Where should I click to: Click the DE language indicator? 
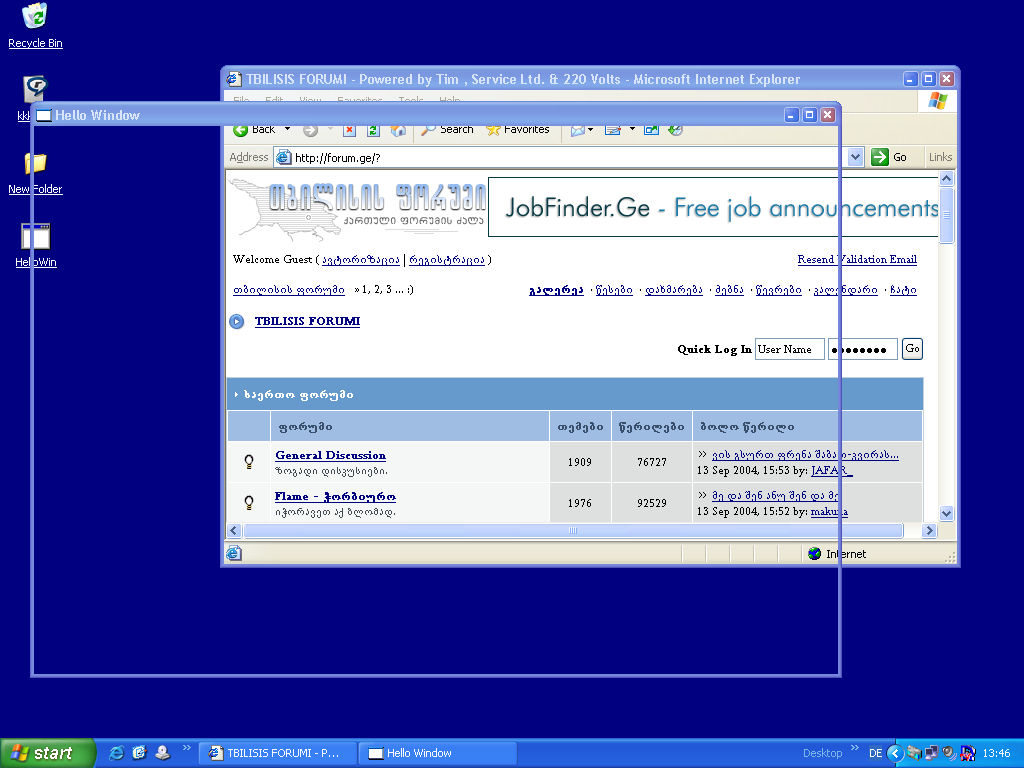(875, 753)
